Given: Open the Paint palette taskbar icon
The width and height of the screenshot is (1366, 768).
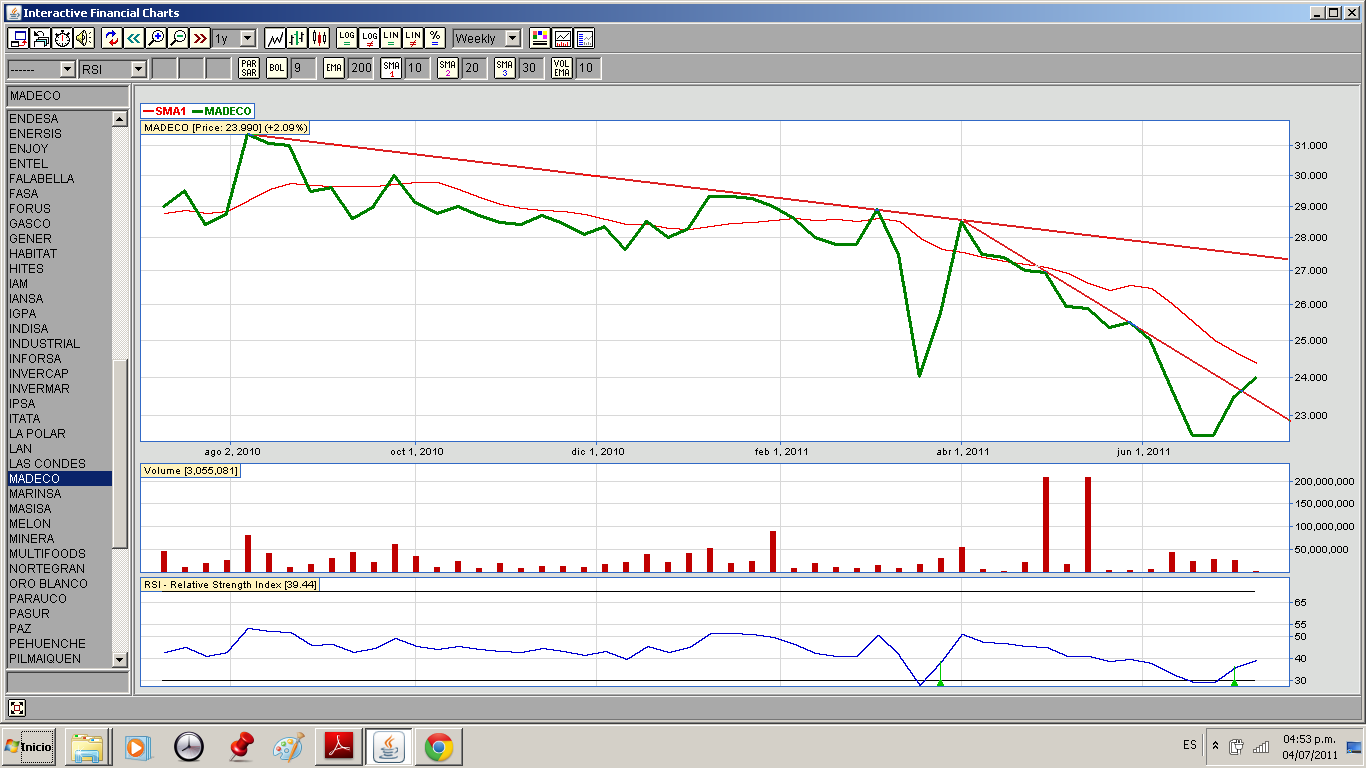Looking at the screenshot, I should coord(288,747).
